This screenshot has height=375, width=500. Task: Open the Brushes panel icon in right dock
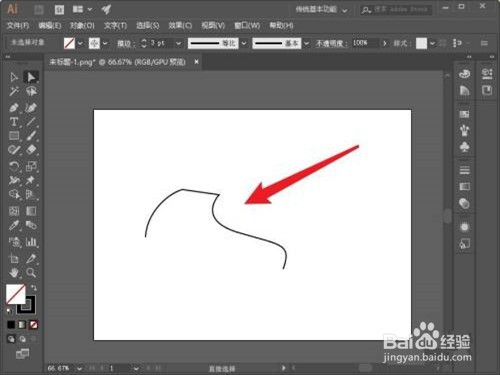(464, 131)
